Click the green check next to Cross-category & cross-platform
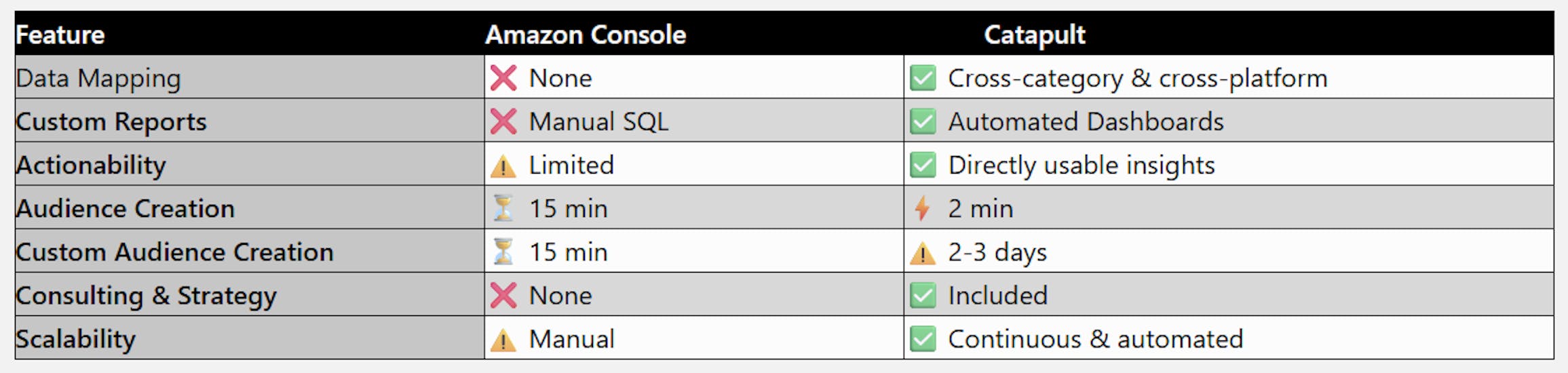1568x373 pixels. [923, 78]
